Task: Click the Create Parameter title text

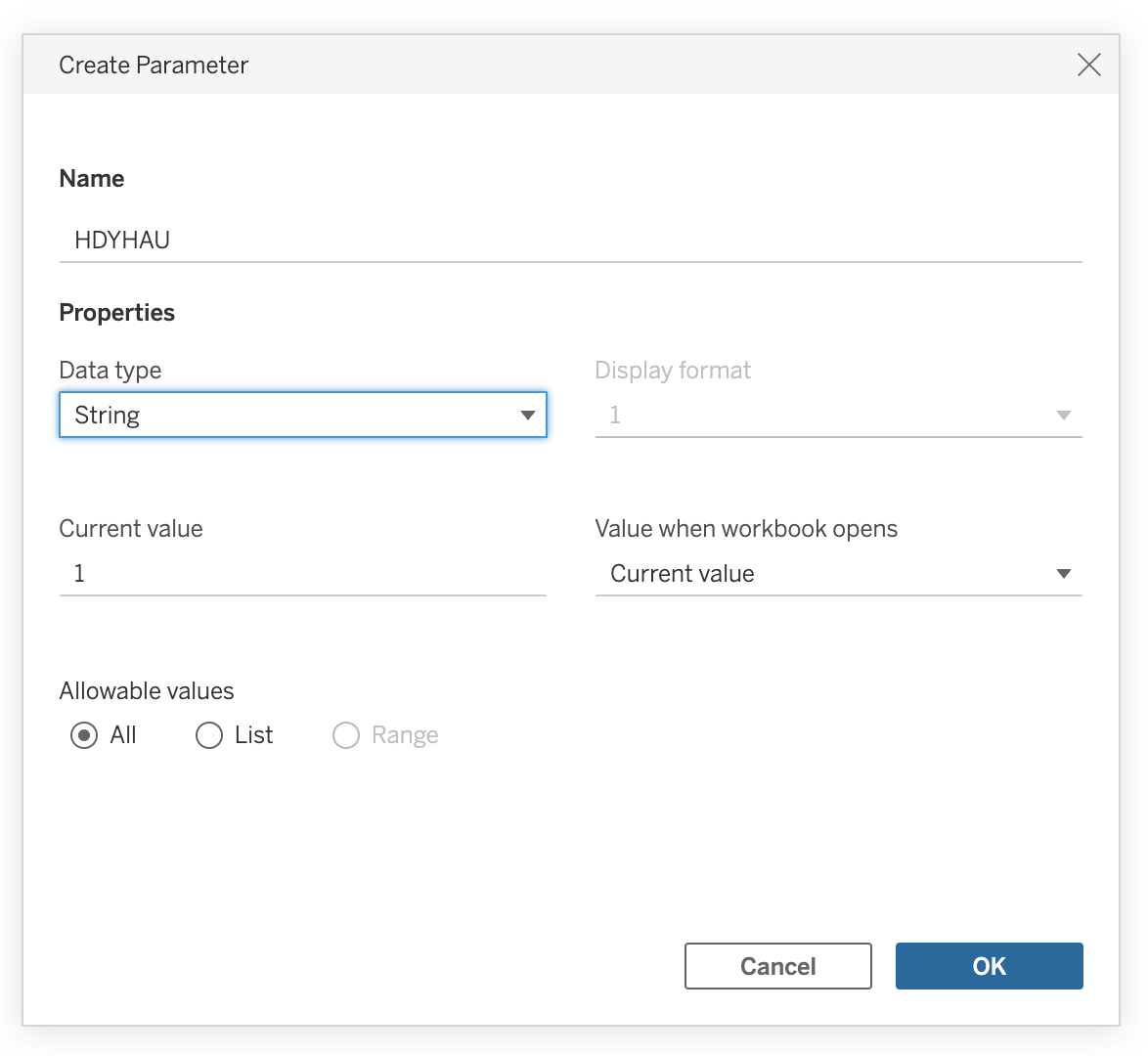Action: pyautogui.click(x=154, y=66)
